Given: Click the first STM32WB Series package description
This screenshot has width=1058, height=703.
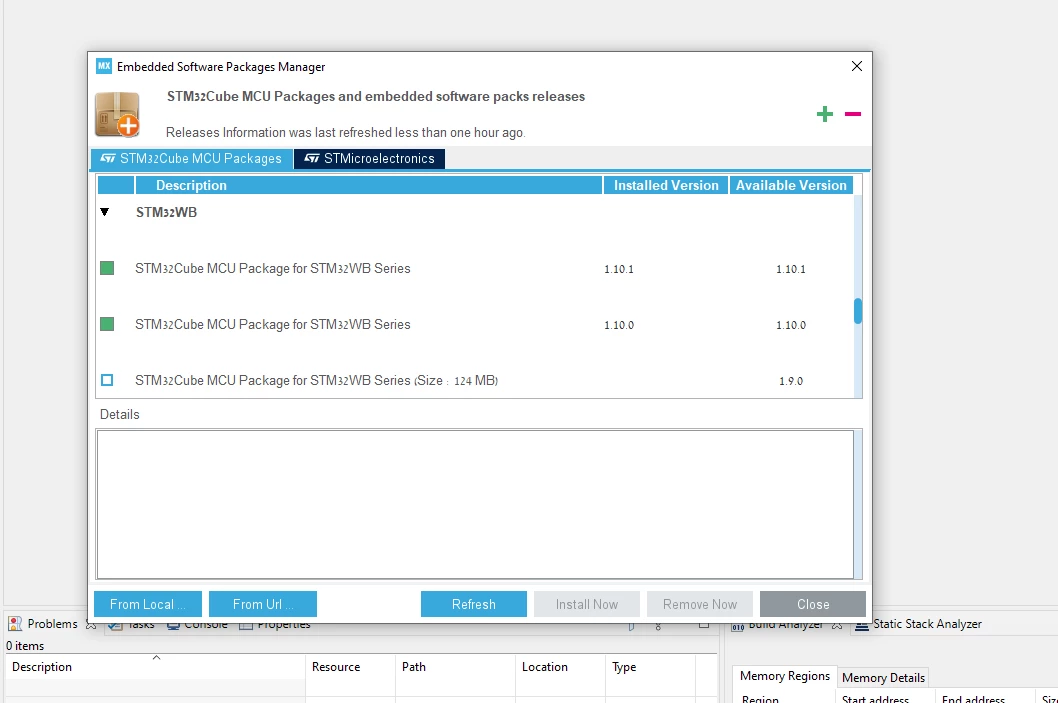Looking at the screenshot, I should click(x=273, y=269).
